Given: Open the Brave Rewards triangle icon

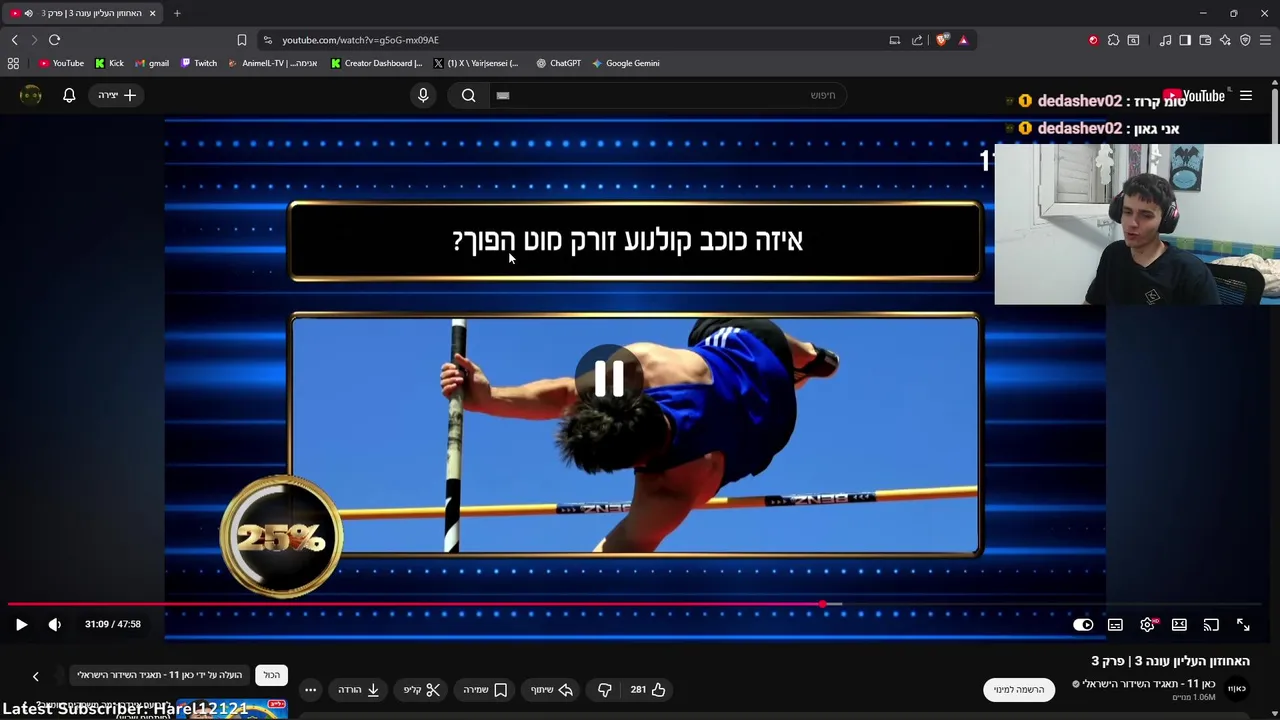Looking at the screenshot, I should coord(963,40).
